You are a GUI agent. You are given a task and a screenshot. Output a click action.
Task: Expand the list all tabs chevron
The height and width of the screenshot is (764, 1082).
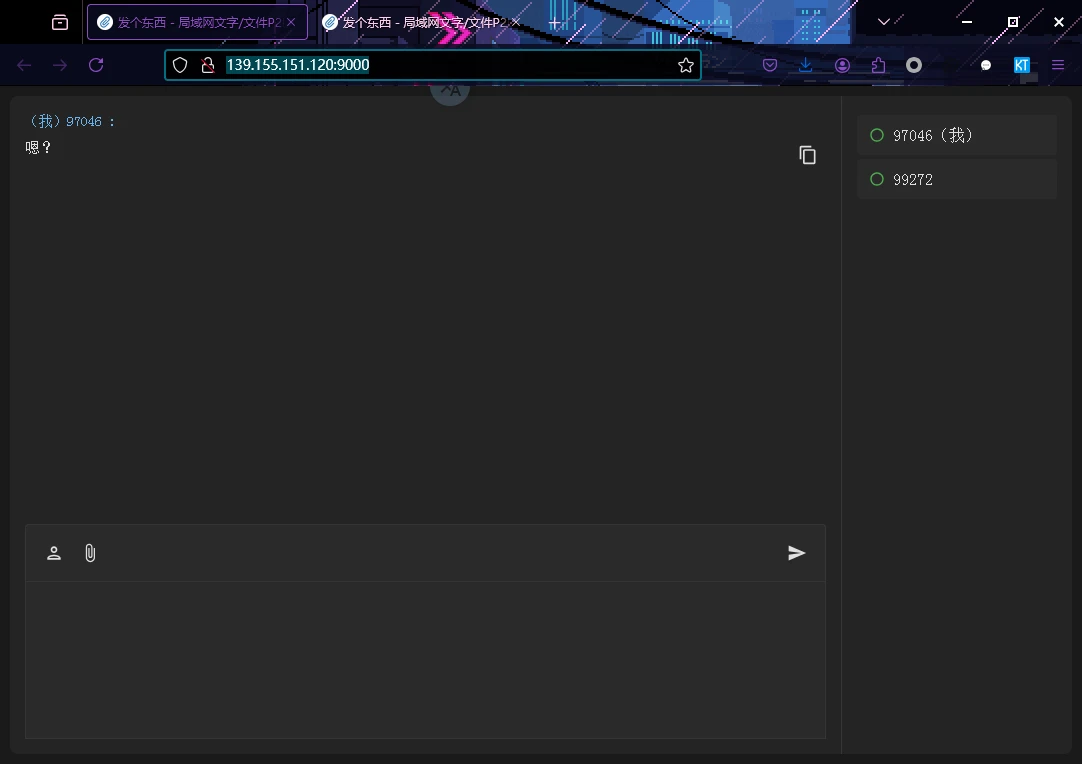click(883, 22)
